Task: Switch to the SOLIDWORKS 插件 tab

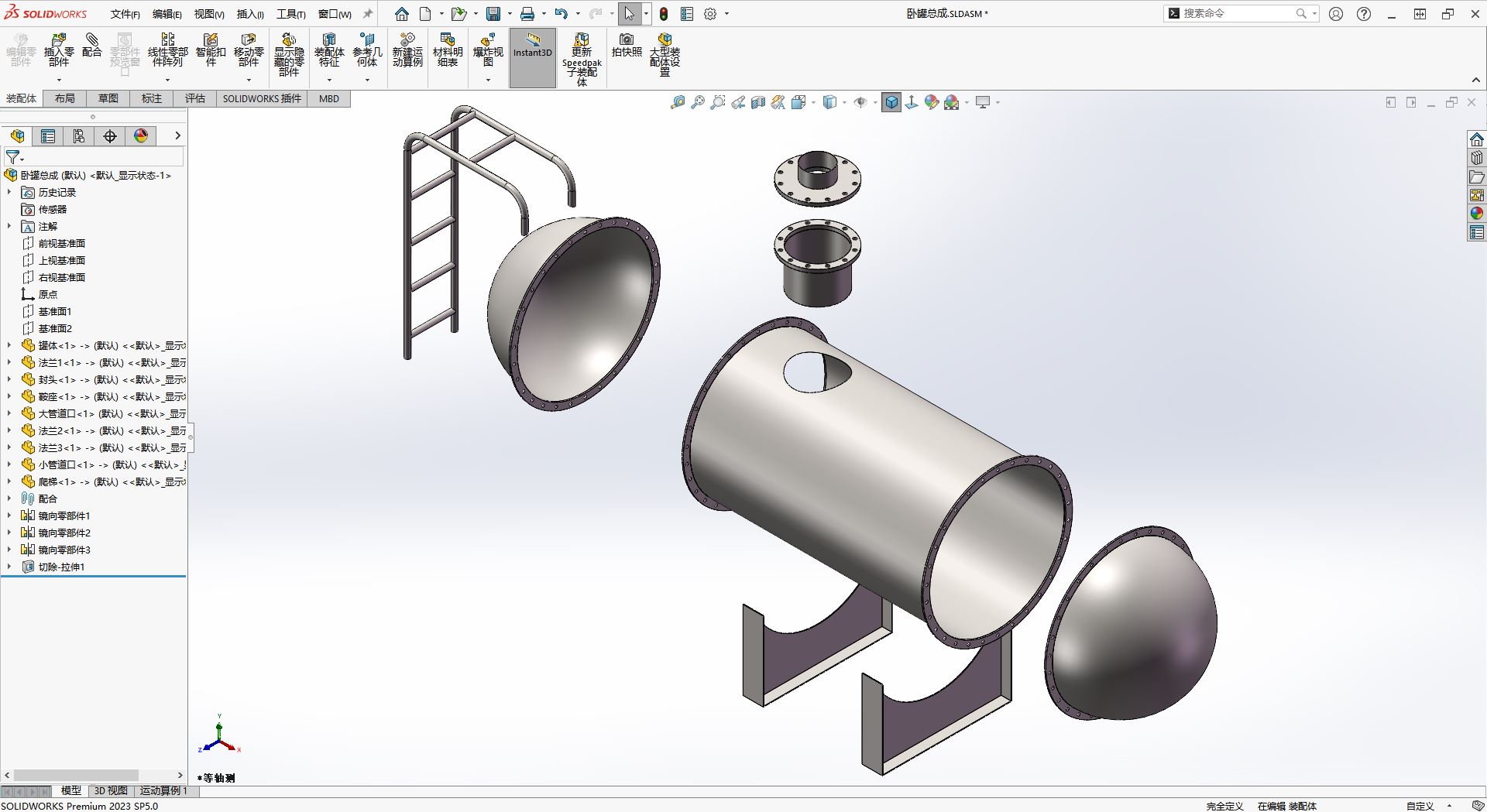Action: [x=262, y=98]
